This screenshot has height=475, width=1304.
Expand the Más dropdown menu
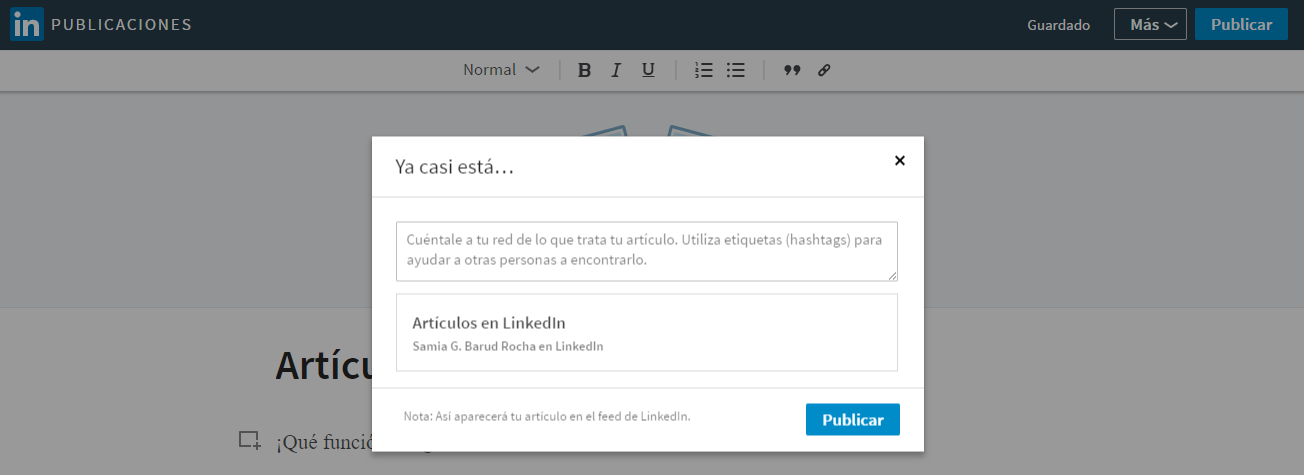click(x=1150, y=25)
